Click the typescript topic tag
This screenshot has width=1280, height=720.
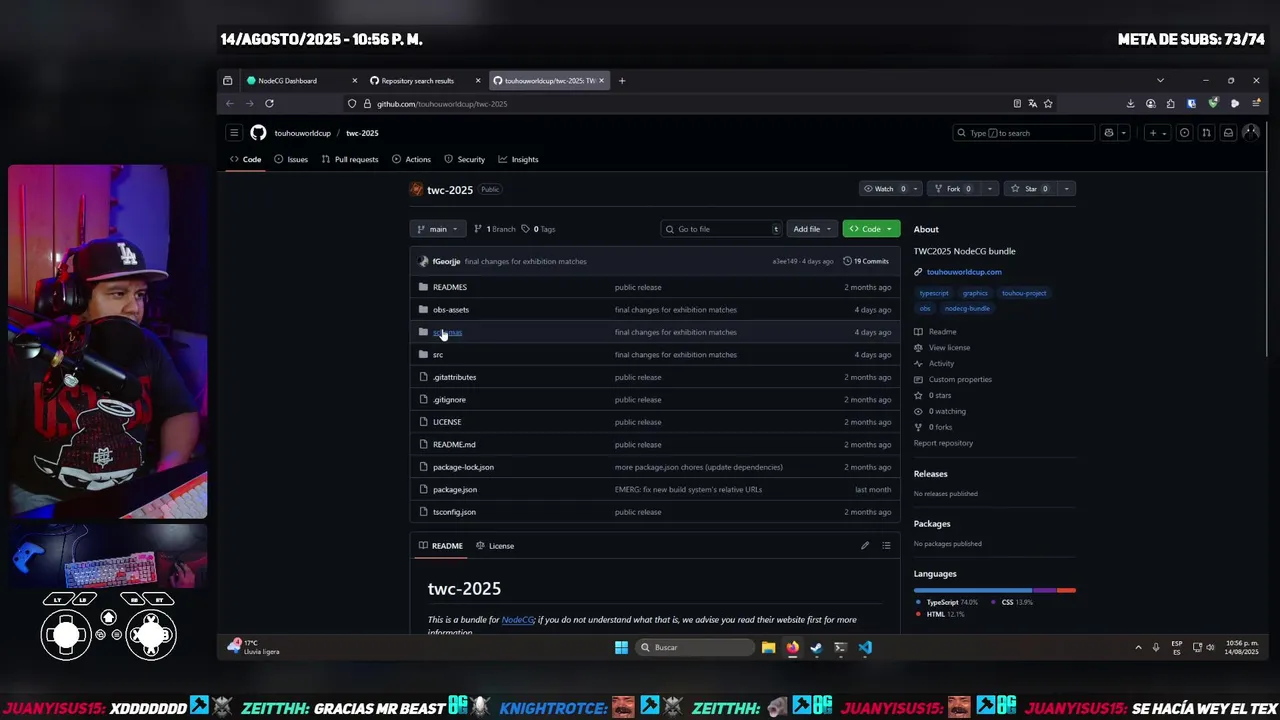point(934,293)
